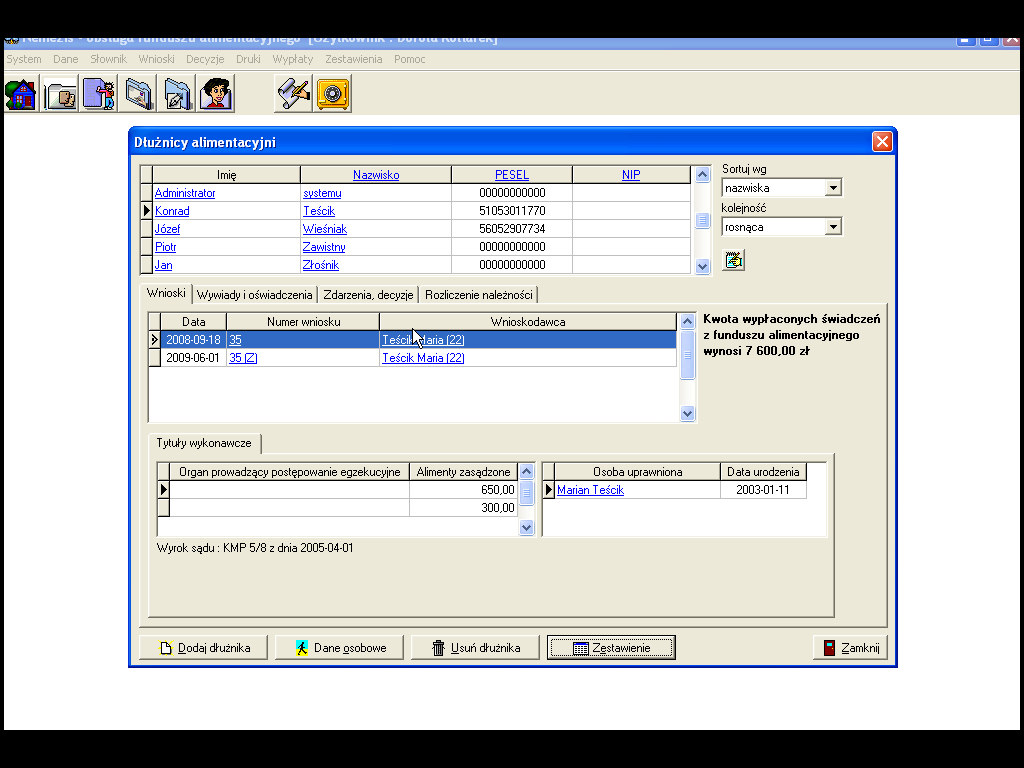Expand the kolejność dropdown
1024x768 pixels.
833,227
